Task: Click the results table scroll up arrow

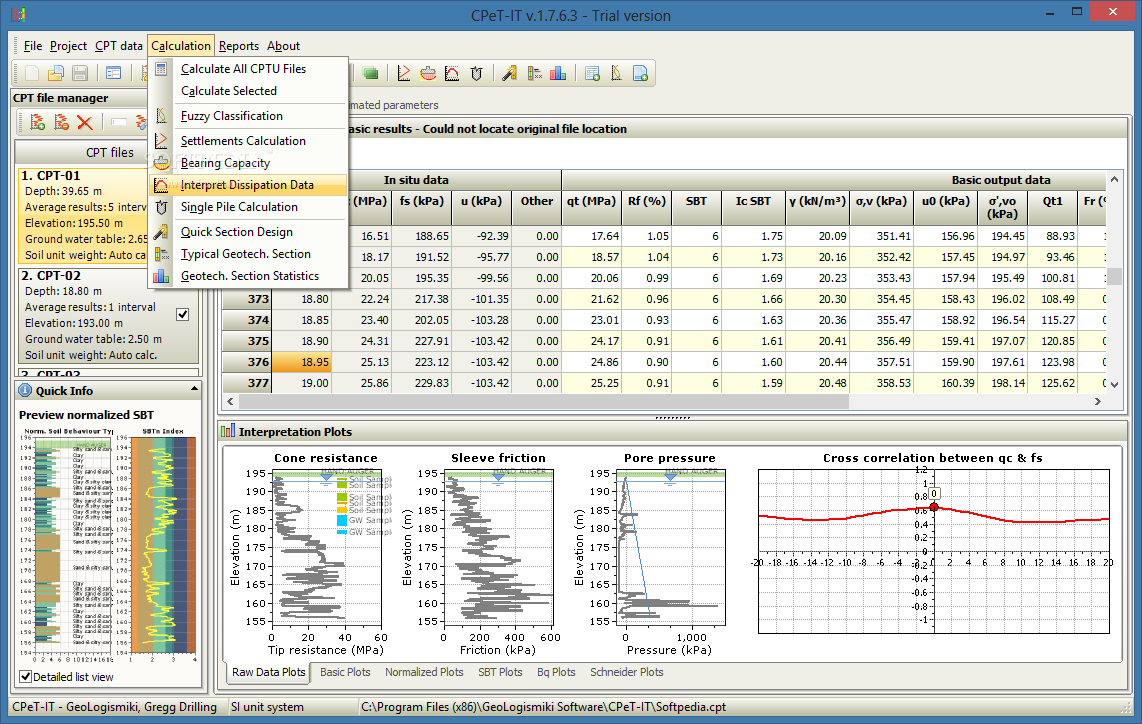Action: [1114, 179]
